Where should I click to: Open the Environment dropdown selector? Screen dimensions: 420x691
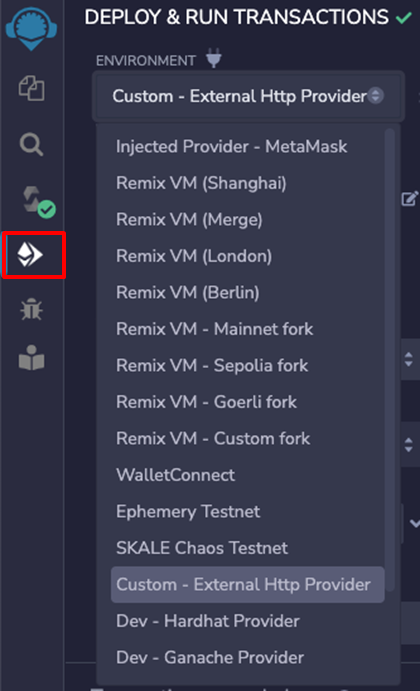(248, 96)
